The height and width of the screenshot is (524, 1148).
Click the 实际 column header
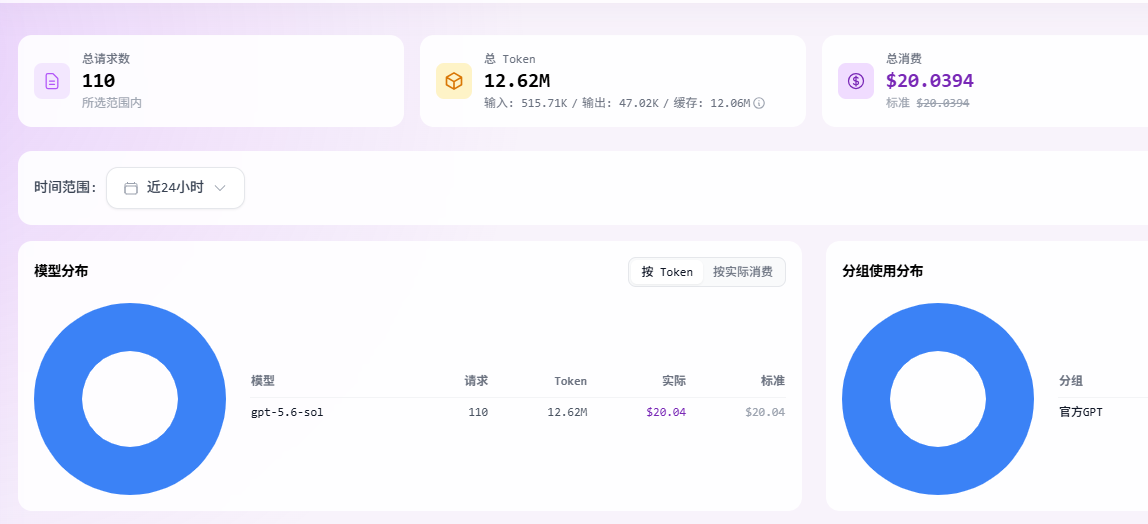[674, 381]
